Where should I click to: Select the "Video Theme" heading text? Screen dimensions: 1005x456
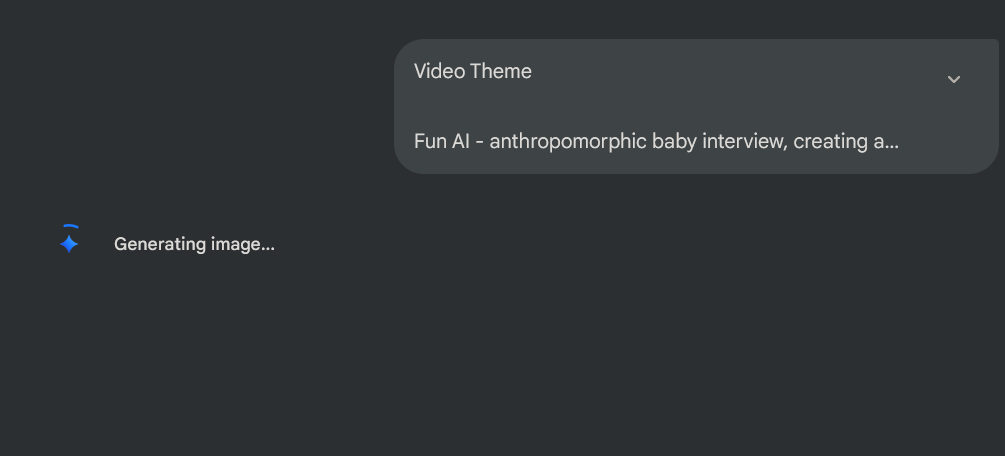[x=472, y=71]
